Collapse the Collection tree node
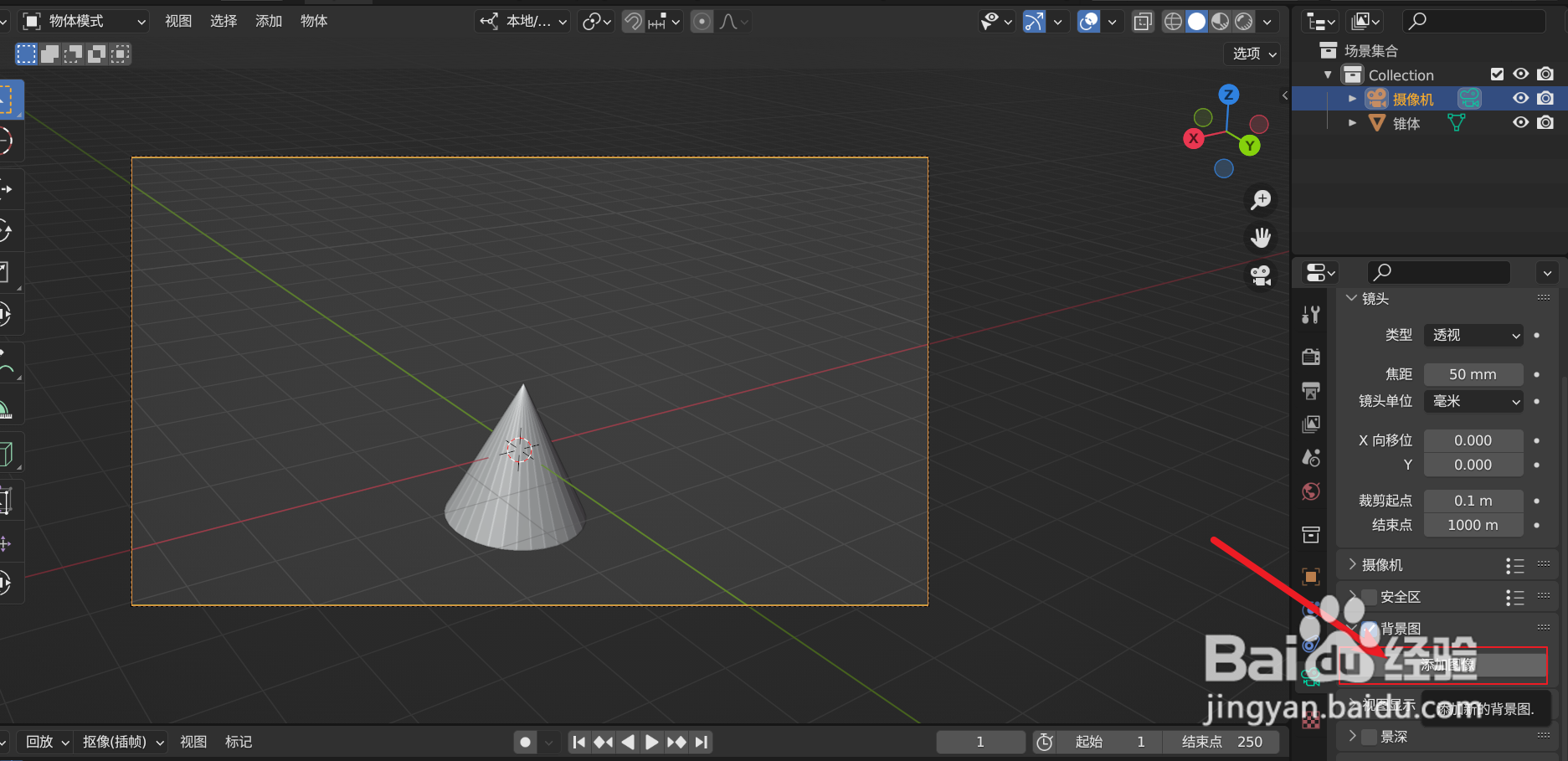Image resolution: width=1568 pixels, height=761 pixels. pyautogui.click(x=1329, y=75)
